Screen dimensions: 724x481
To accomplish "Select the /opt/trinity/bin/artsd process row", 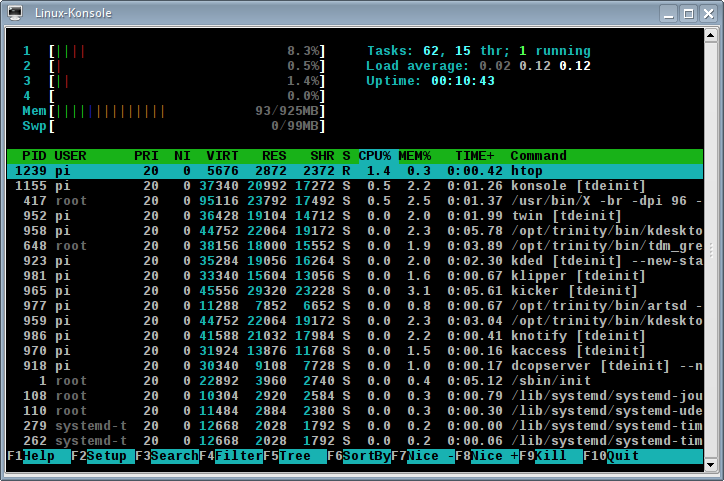I will pos(355,306).
